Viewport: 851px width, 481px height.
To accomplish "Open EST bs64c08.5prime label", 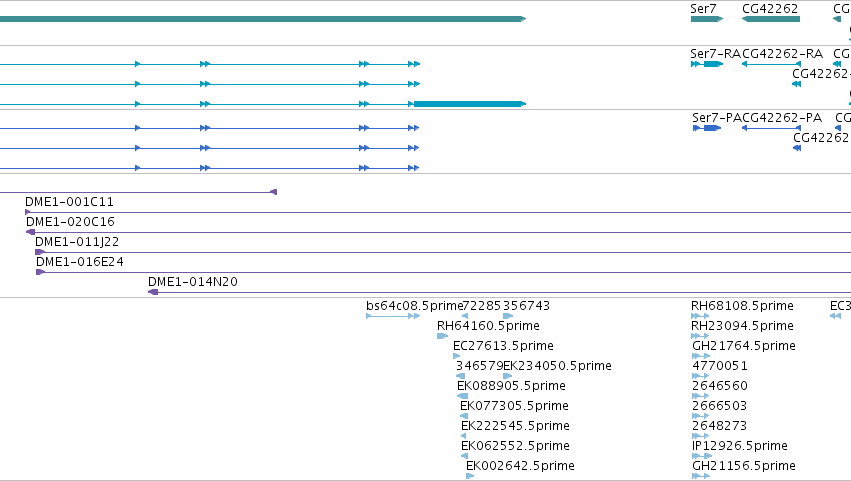I will point(415,306).
